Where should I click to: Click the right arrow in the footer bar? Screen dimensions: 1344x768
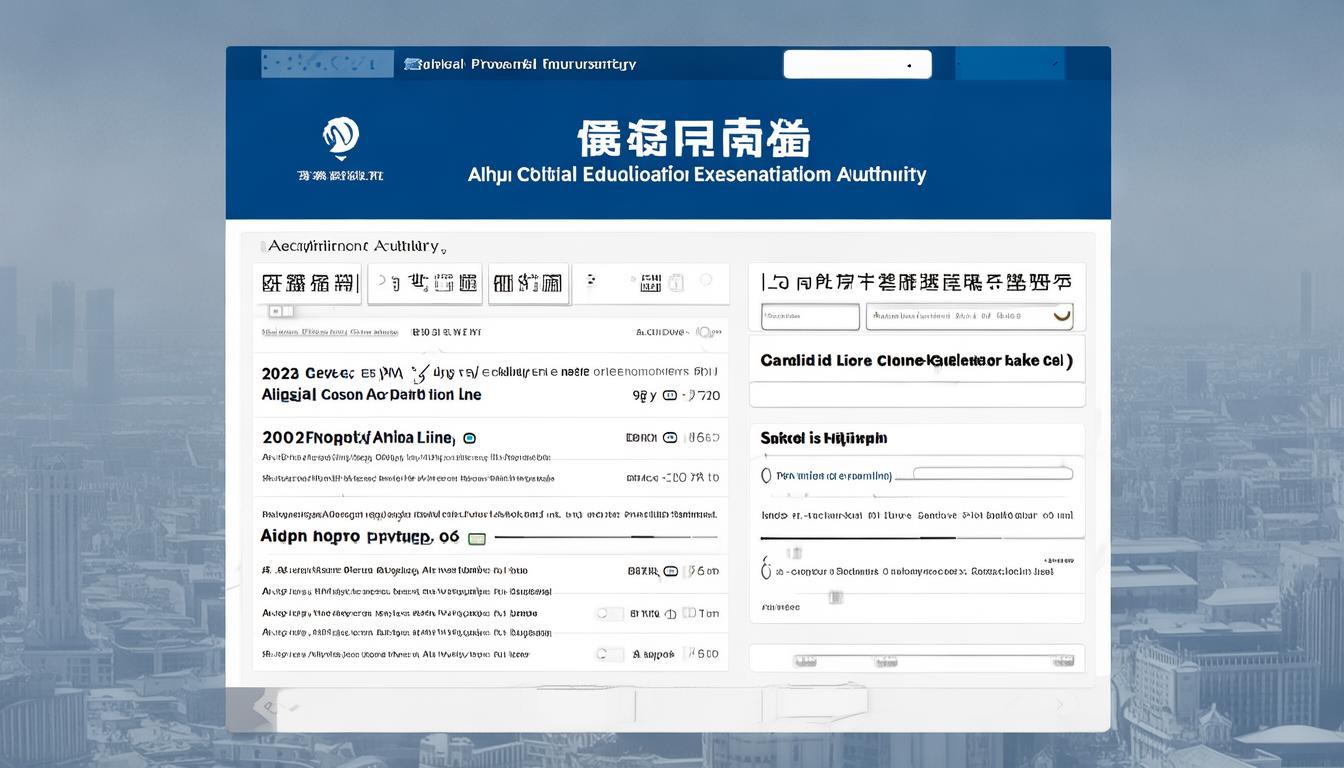[1060, 705]
